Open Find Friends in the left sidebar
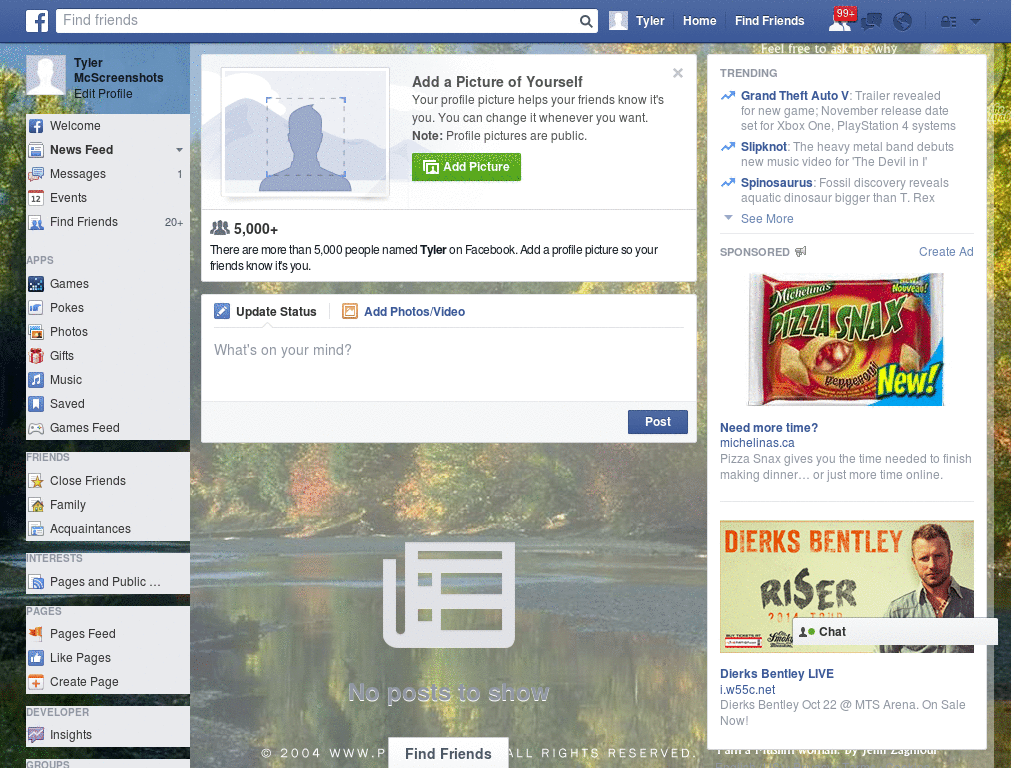Screen dimensions: 1024x768 point(108,221)
